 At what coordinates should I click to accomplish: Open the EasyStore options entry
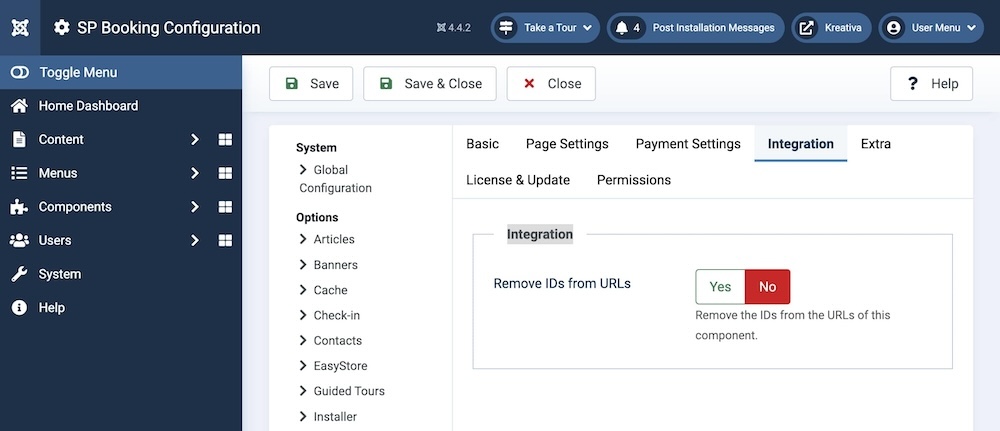340,366
